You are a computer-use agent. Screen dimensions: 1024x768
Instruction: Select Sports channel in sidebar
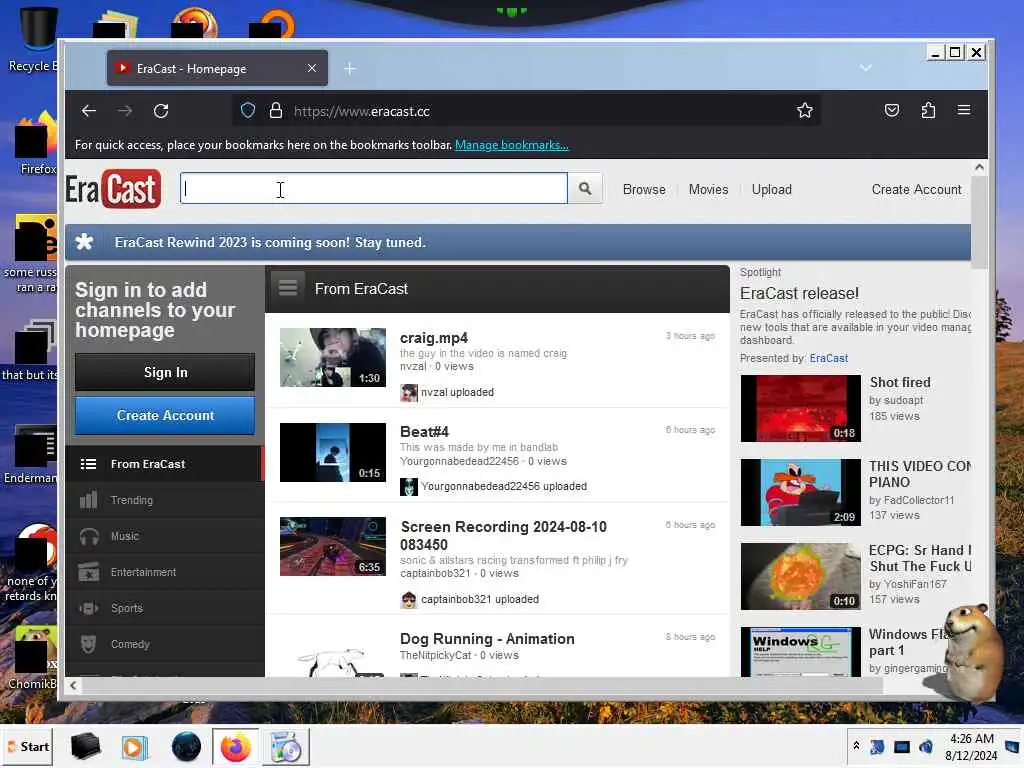tap(165, 608)
